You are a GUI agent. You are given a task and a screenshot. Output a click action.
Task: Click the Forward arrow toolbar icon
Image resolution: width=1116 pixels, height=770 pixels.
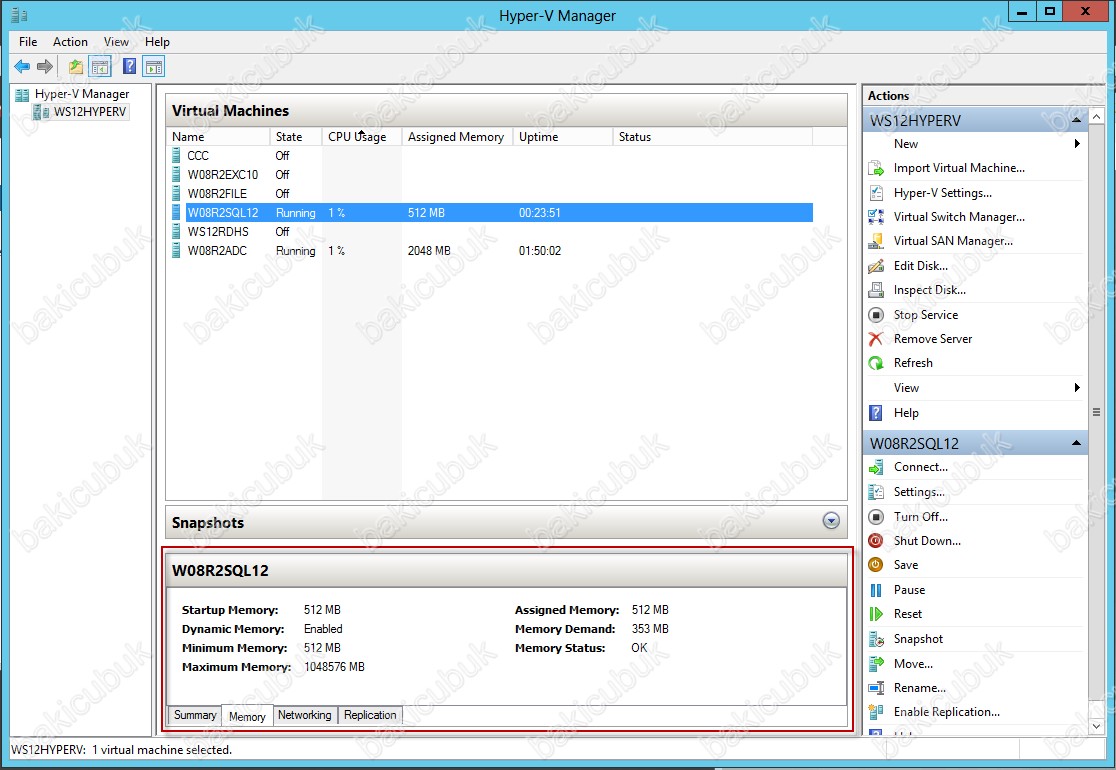(x=45, y=67)
